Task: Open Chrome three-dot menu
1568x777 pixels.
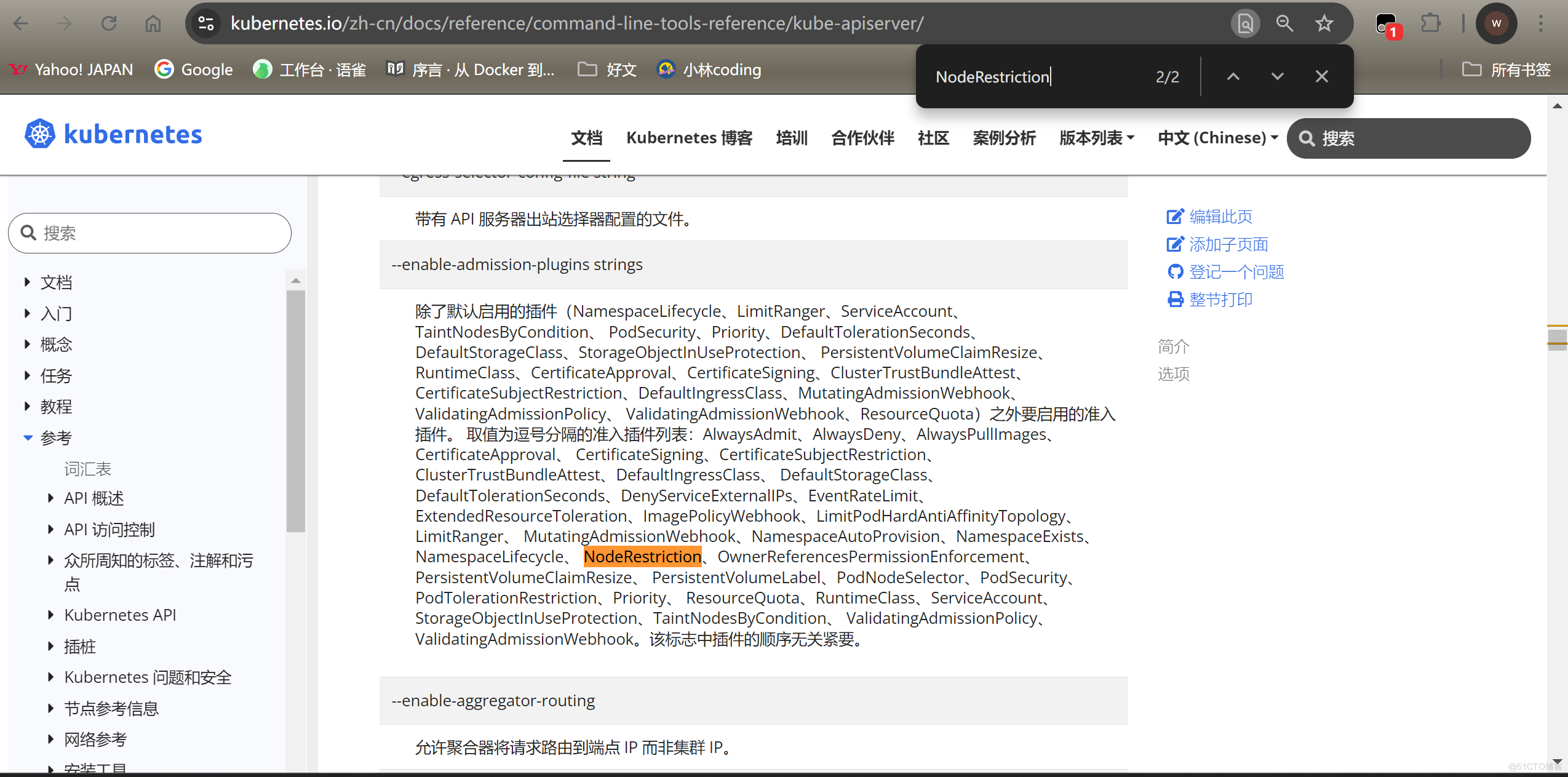Action: pos(1541,23)
